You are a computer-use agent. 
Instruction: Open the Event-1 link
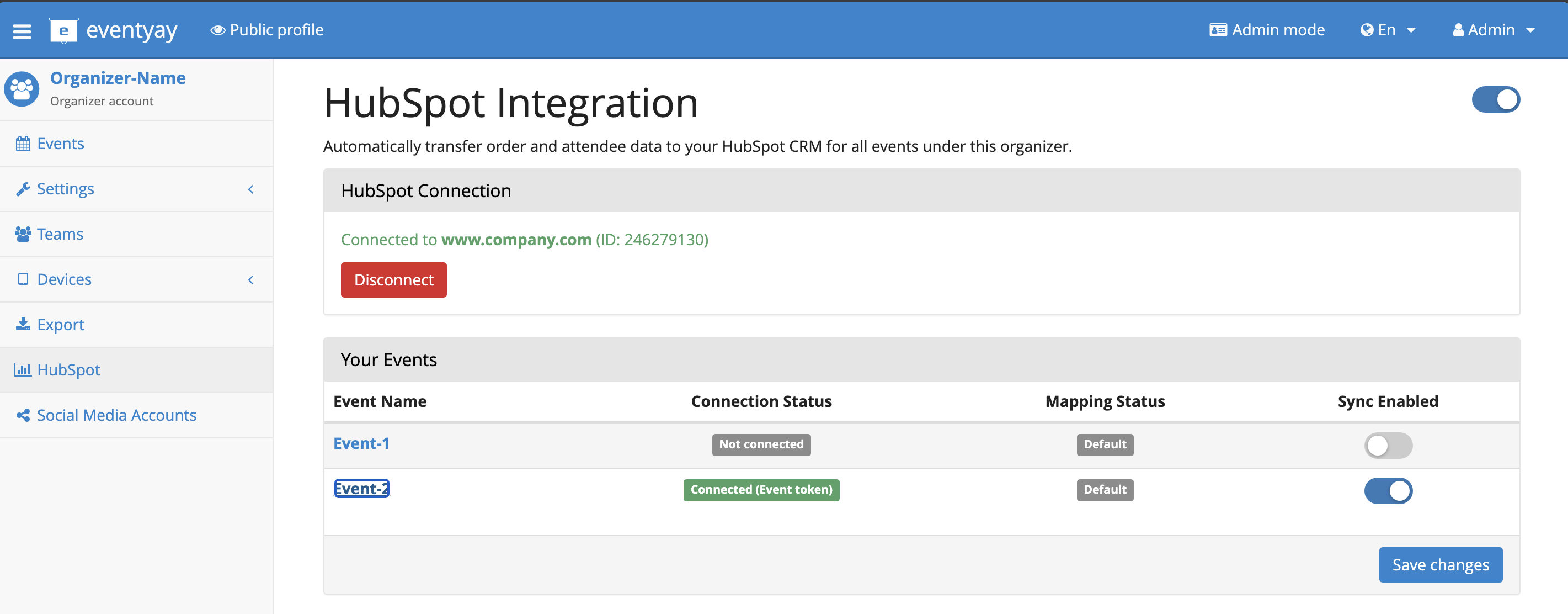coord(361,443)
